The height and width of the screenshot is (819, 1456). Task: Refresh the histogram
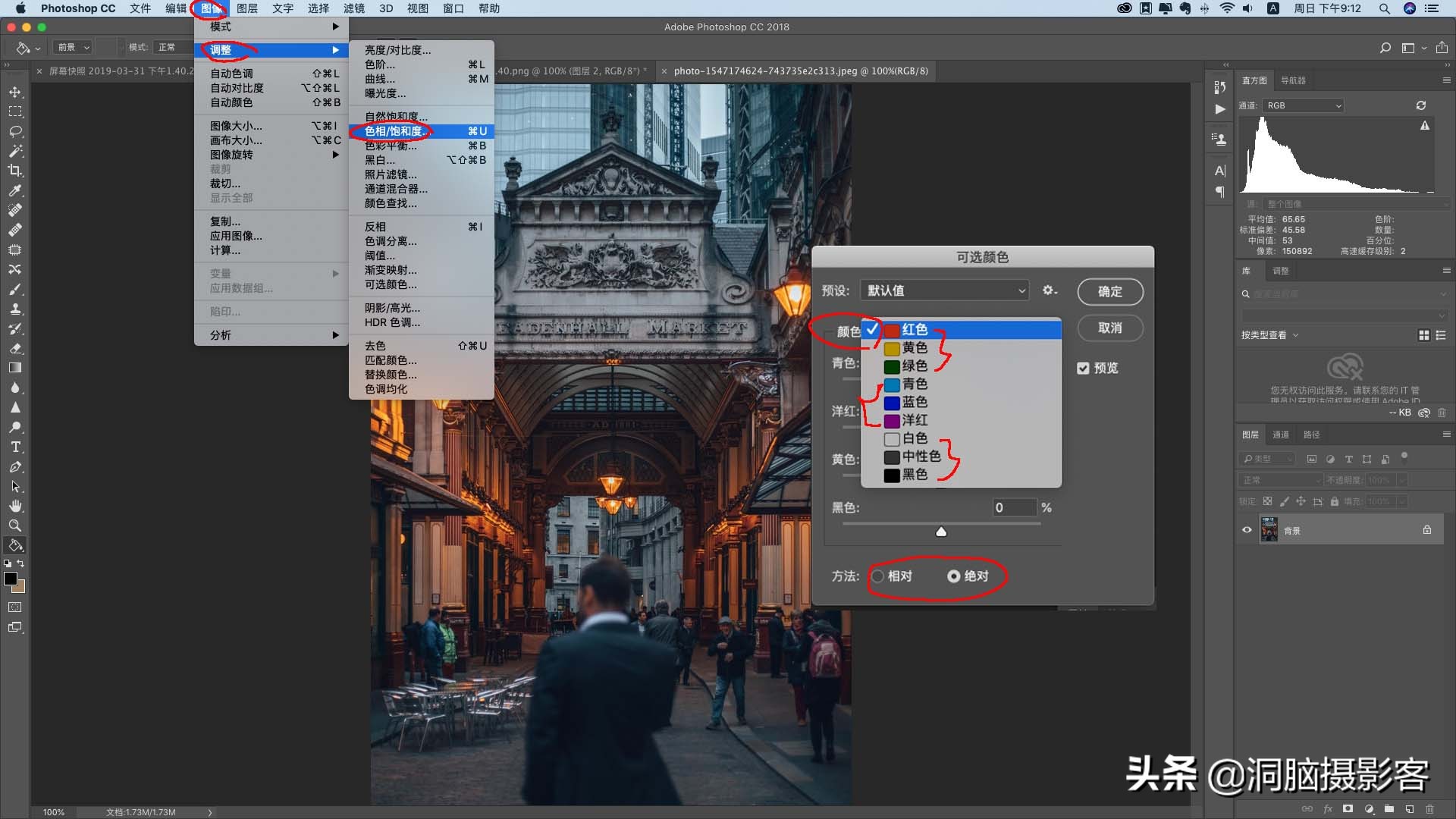coord(1421,105)
